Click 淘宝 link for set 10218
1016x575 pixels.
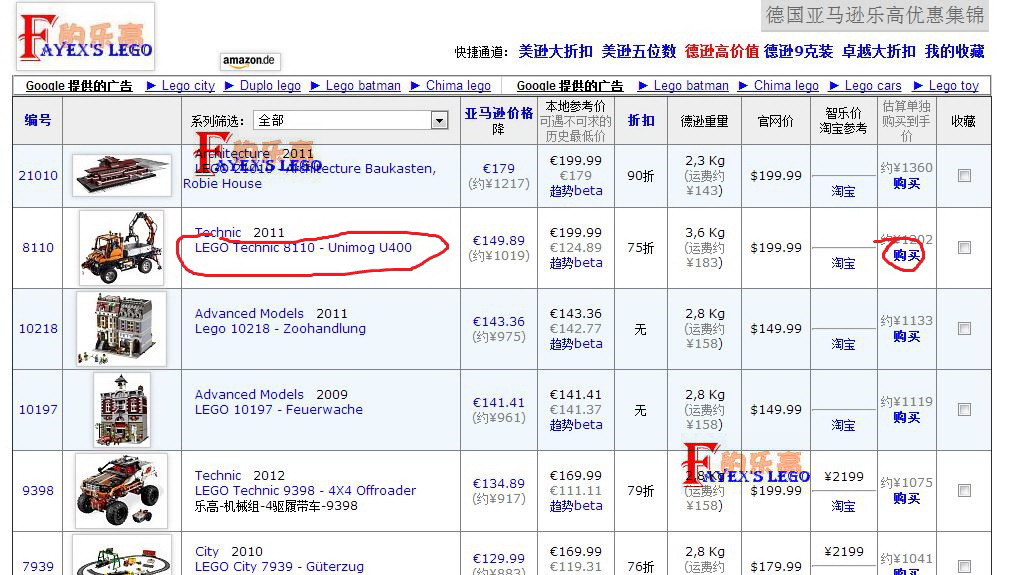[x=843, y=344]
